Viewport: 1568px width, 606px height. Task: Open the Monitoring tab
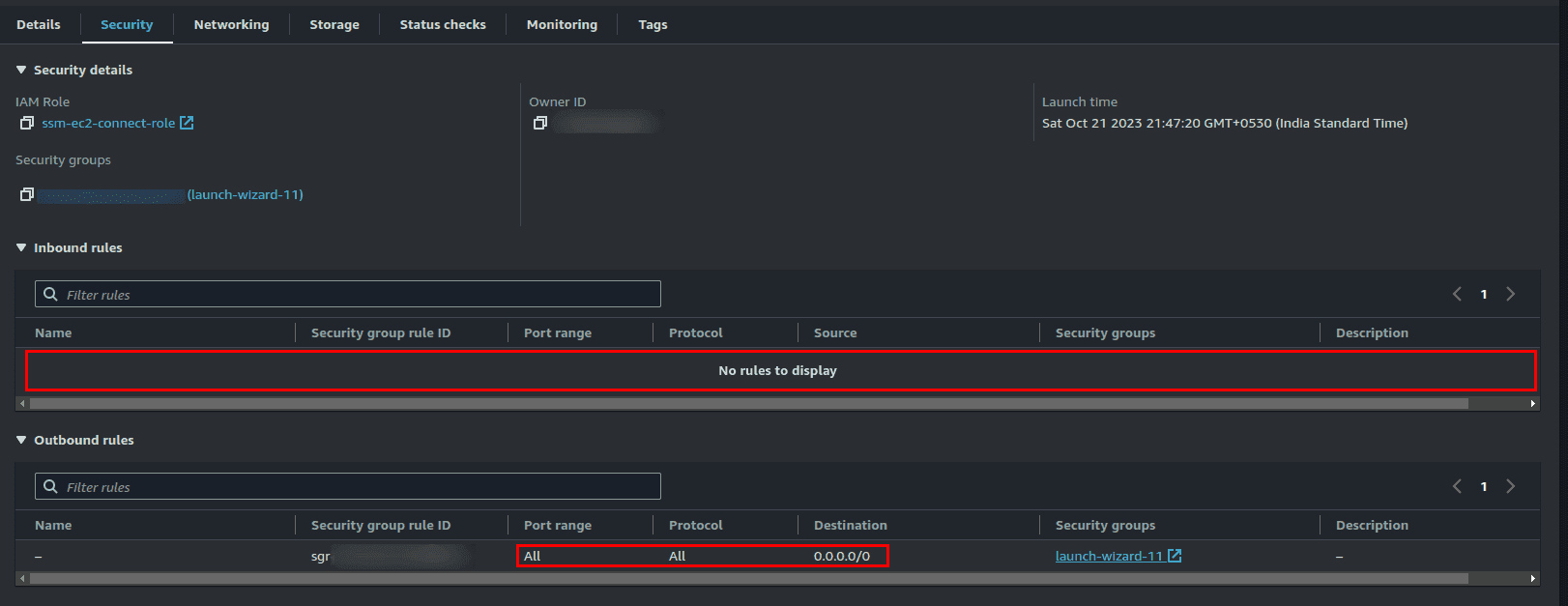coord(562,24)
